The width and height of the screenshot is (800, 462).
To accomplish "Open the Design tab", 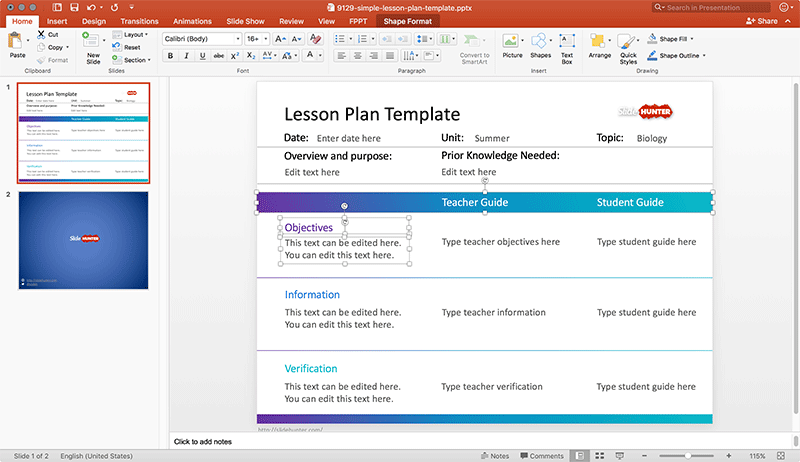I will (94, 21).
